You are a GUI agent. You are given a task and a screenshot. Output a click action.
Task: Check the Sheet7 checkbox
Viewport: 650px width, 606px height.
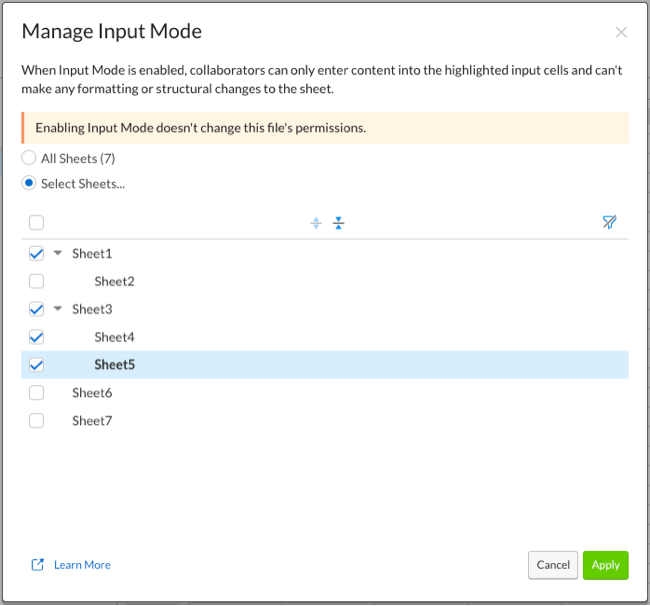click(37, 421)
